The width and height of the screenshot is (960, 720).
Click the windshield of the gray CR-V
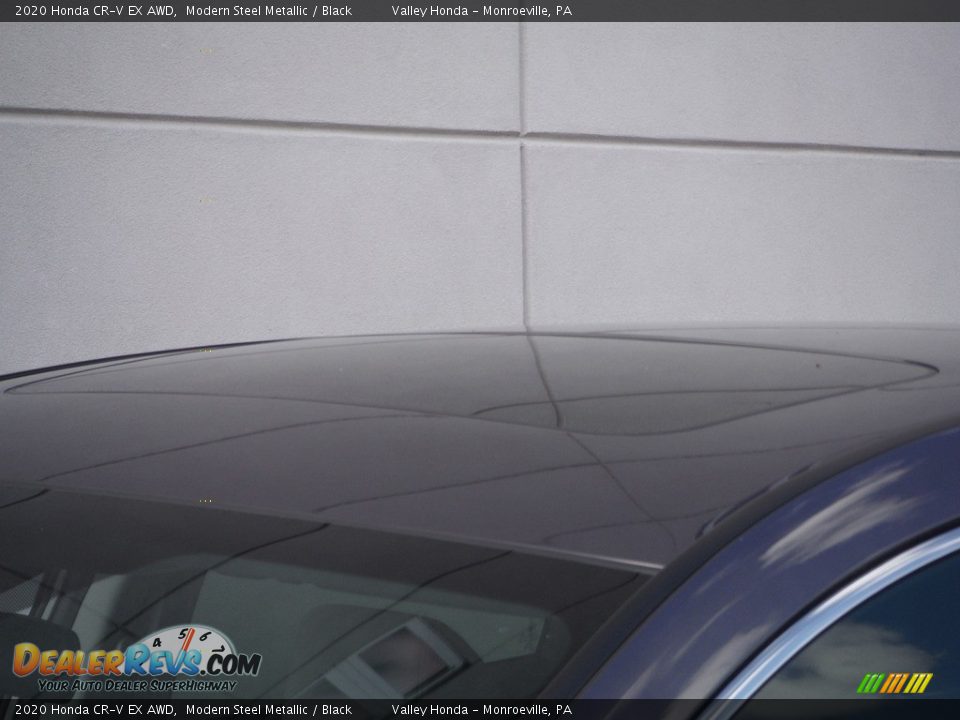[250, 580]
